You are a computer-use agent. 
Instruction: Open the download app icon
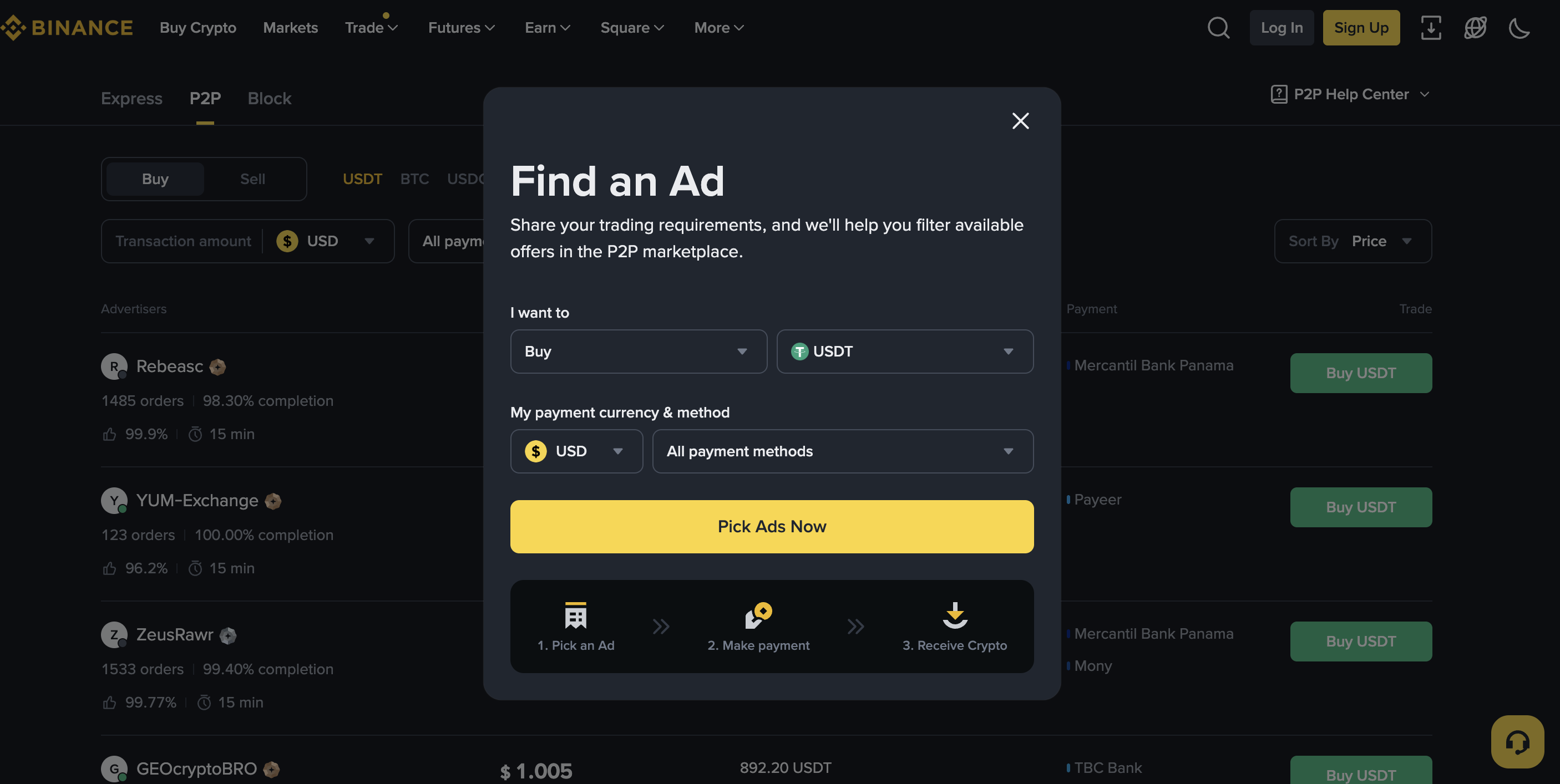(1430, 28)
